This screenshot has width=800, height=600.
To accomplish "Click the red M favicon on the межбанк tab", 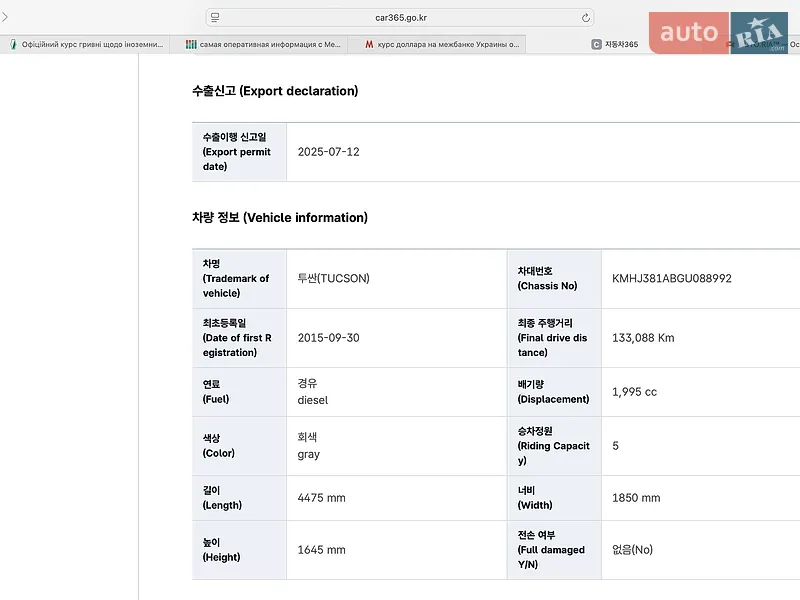I will 369,44.
